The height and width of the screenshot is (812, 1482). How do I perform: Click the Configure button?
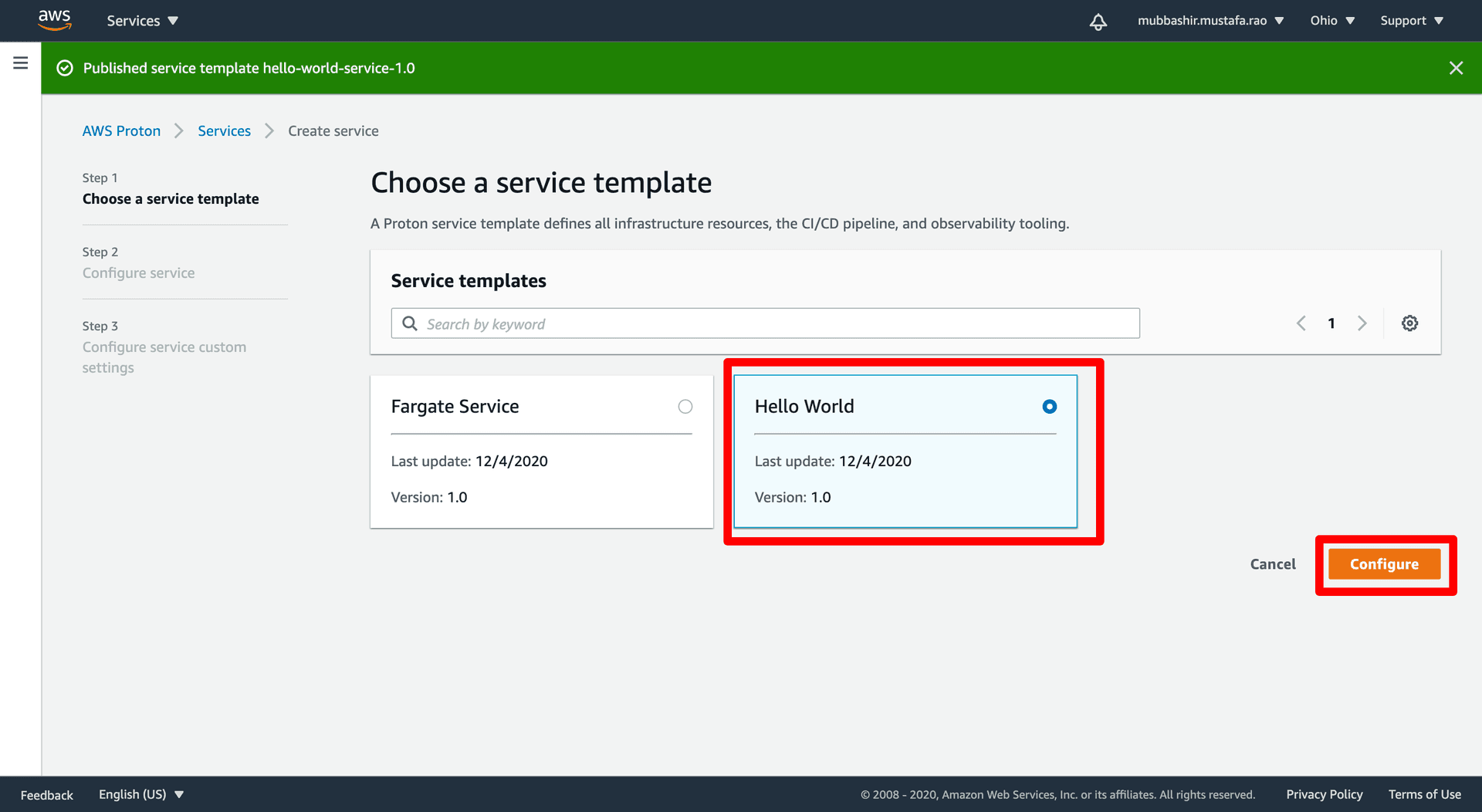[1384, 564]
